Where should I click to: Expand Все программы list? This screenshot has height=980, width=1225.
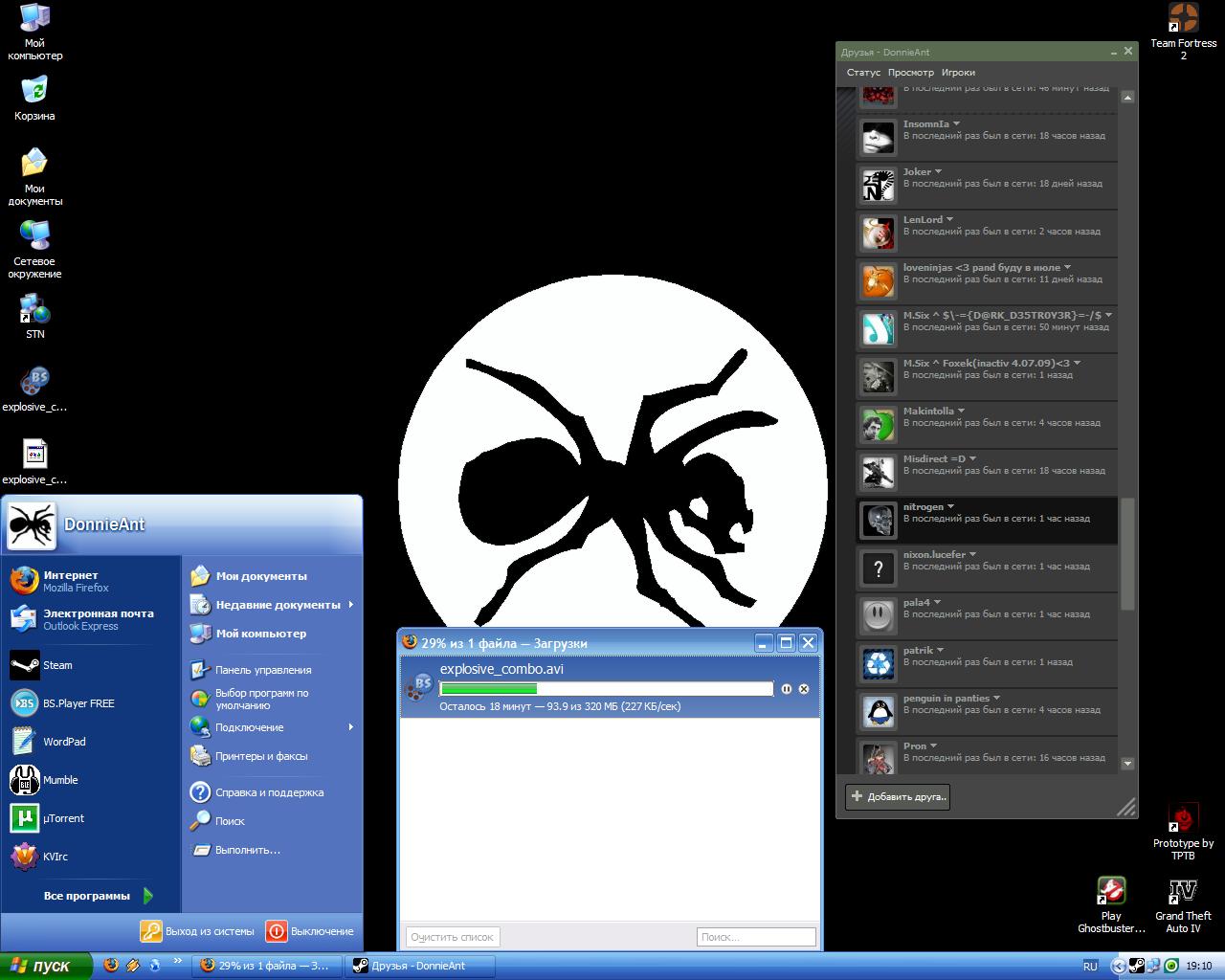pyautogui.click(x=98, y=896)
